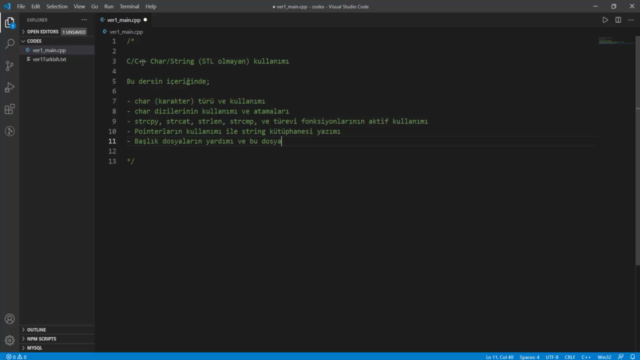Click the unsaved dot on ver1_main.cpp tab
This screenshot has width=640, height=360.
145,20
